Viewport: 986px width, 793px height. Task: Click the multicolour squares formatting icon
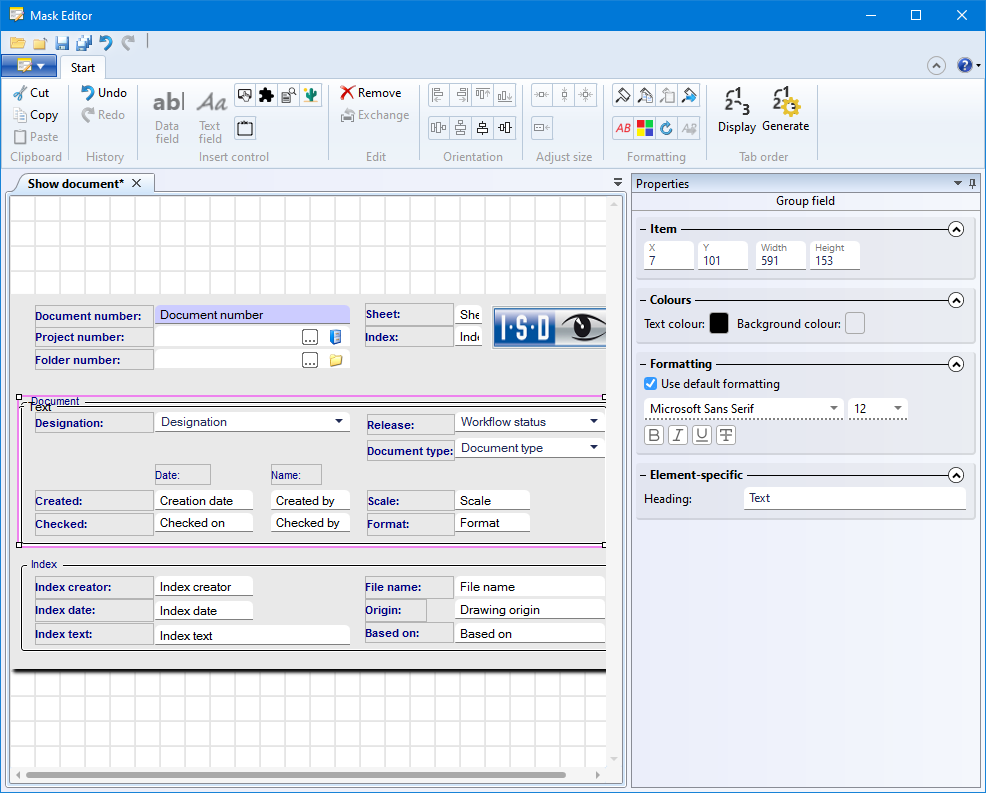tap(645, 128)
